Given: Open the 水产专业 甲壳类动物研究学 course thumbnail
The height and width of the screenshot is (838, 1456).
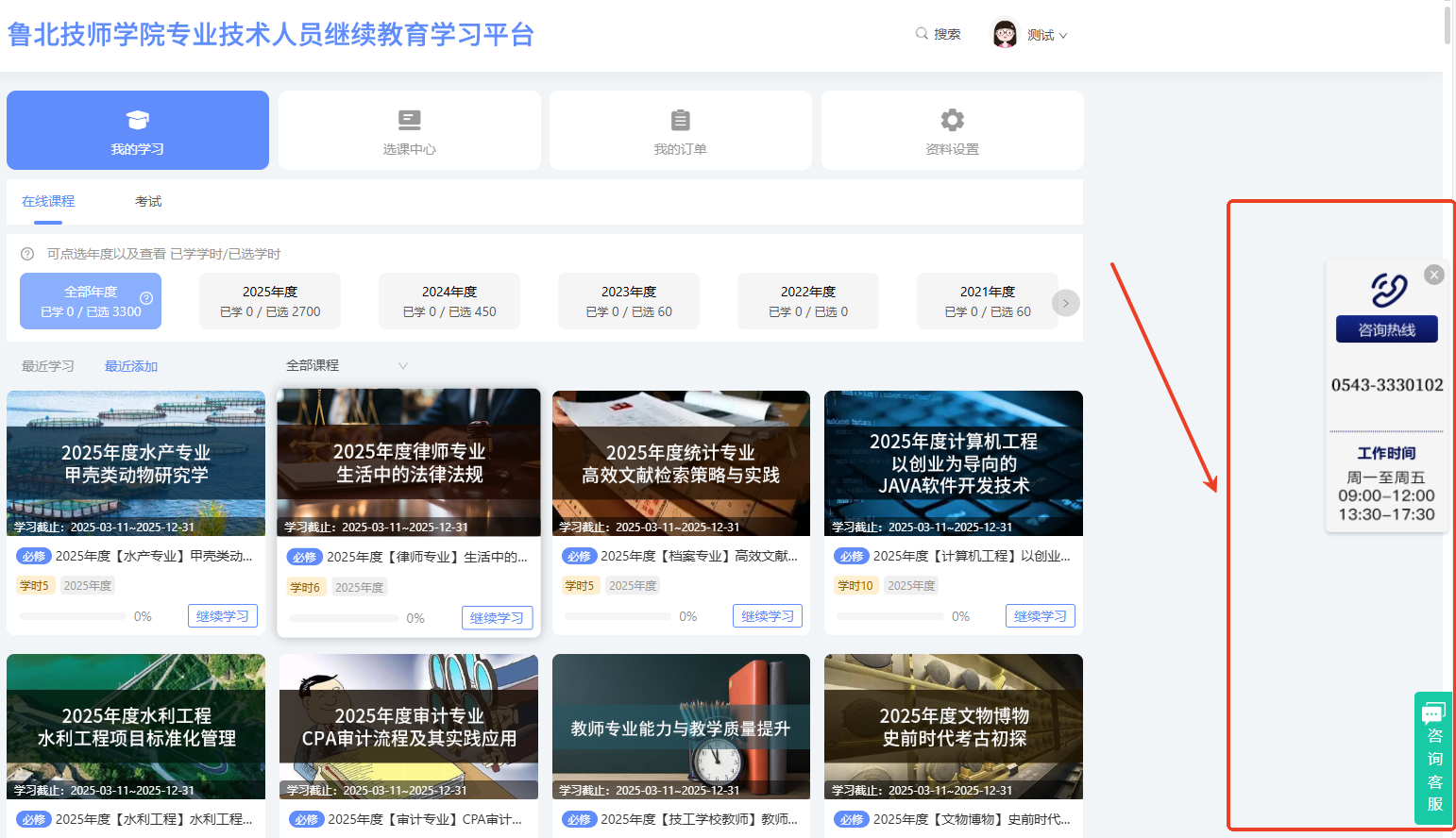Looking at the screenshot, I should coord(136,463).
